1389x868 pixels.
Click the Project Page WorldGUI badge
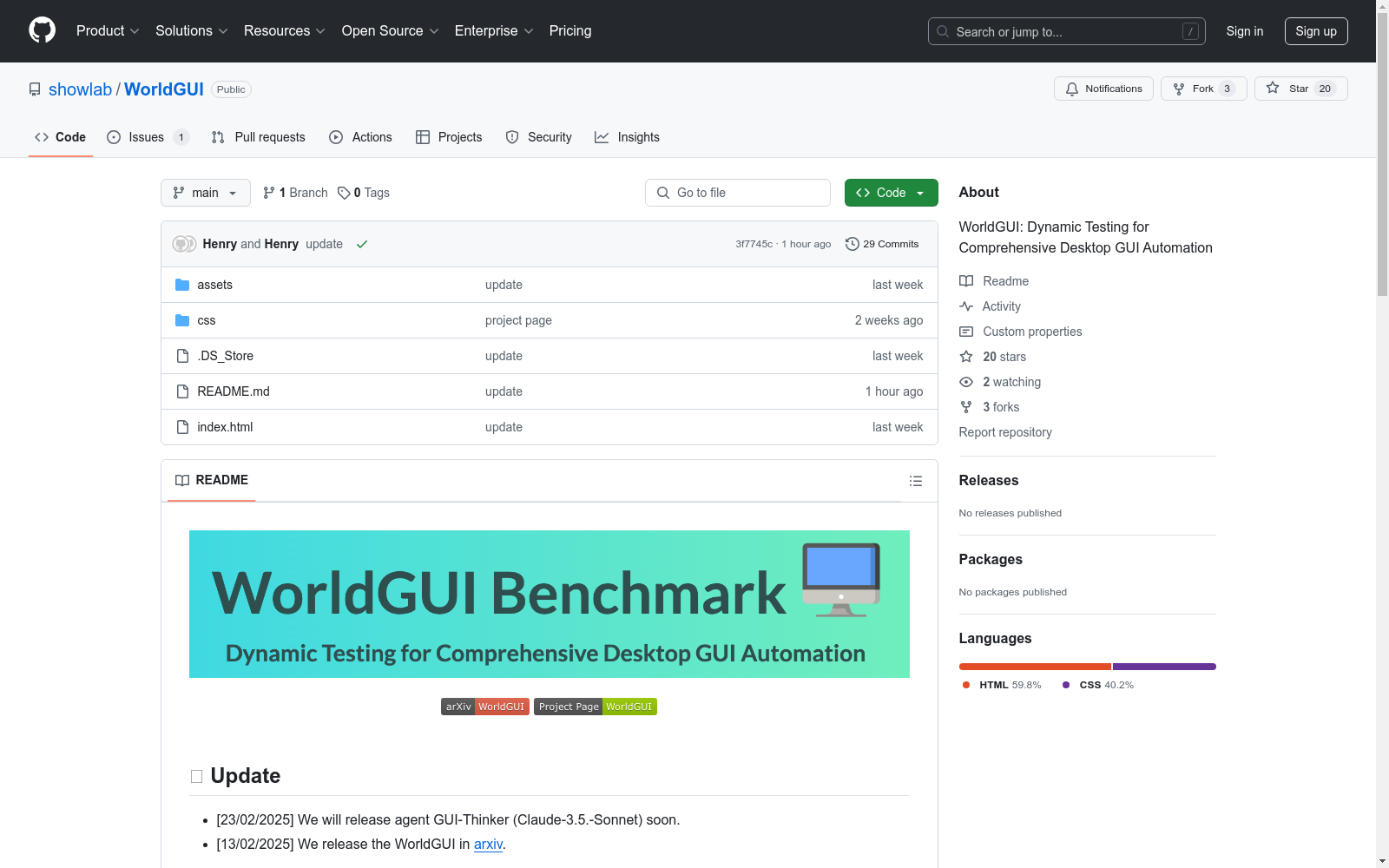click(596, 707)
